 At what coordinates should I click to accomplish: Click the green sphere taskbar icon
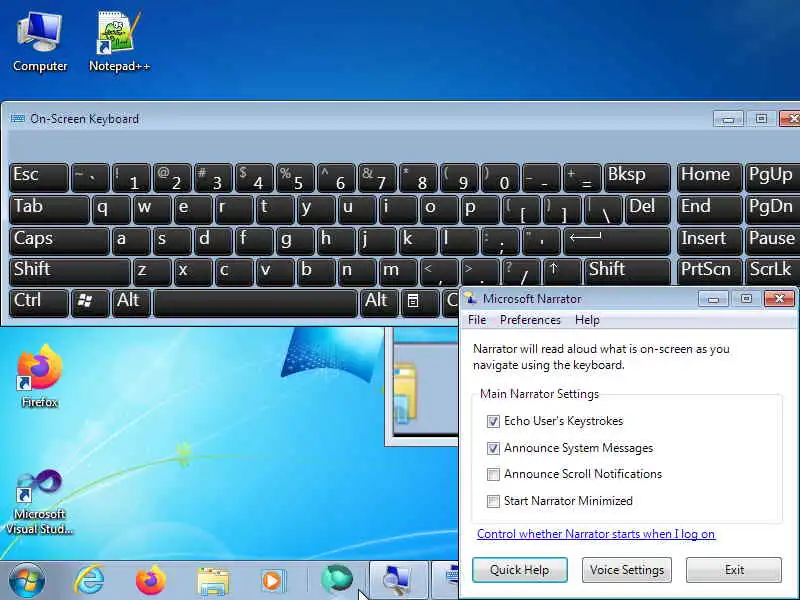pyautogui.click(x=337, y=580)
